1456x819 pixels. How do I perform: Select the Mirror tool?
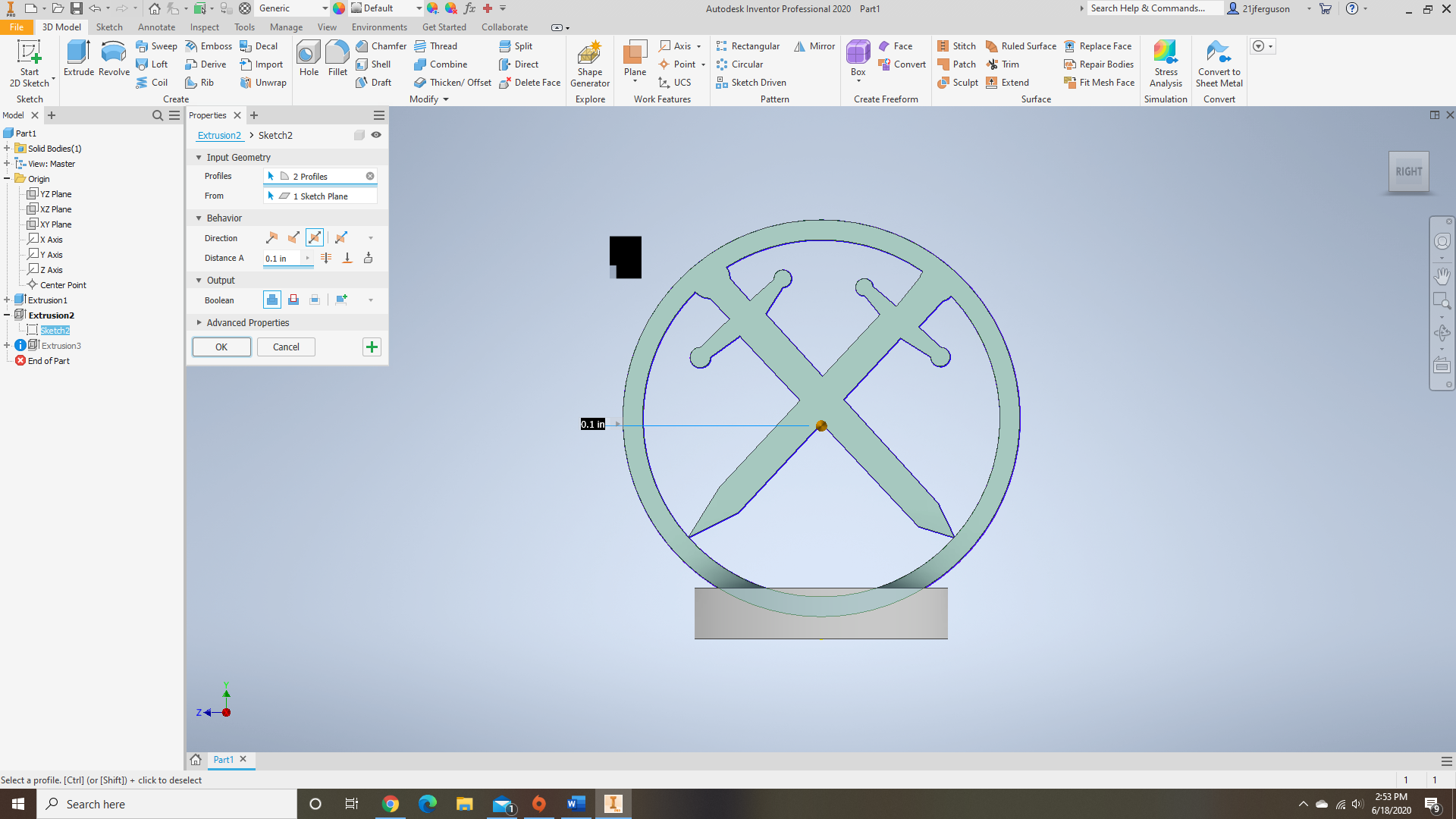(814, 46)
